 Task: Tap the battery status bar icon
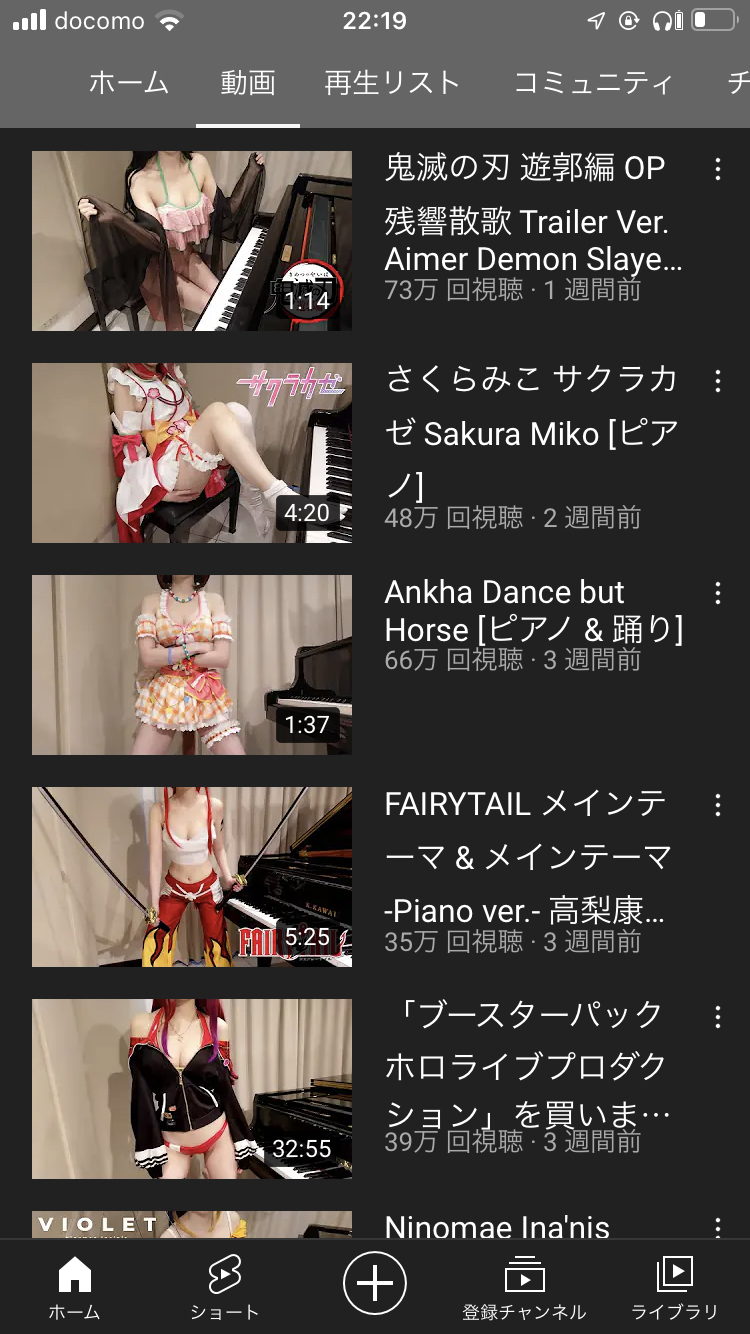(x=714, y=21)
